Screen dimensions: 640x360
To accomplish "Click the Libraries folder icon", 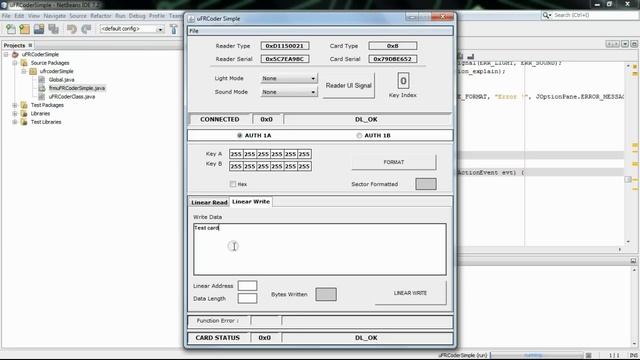I will [24, 113].
